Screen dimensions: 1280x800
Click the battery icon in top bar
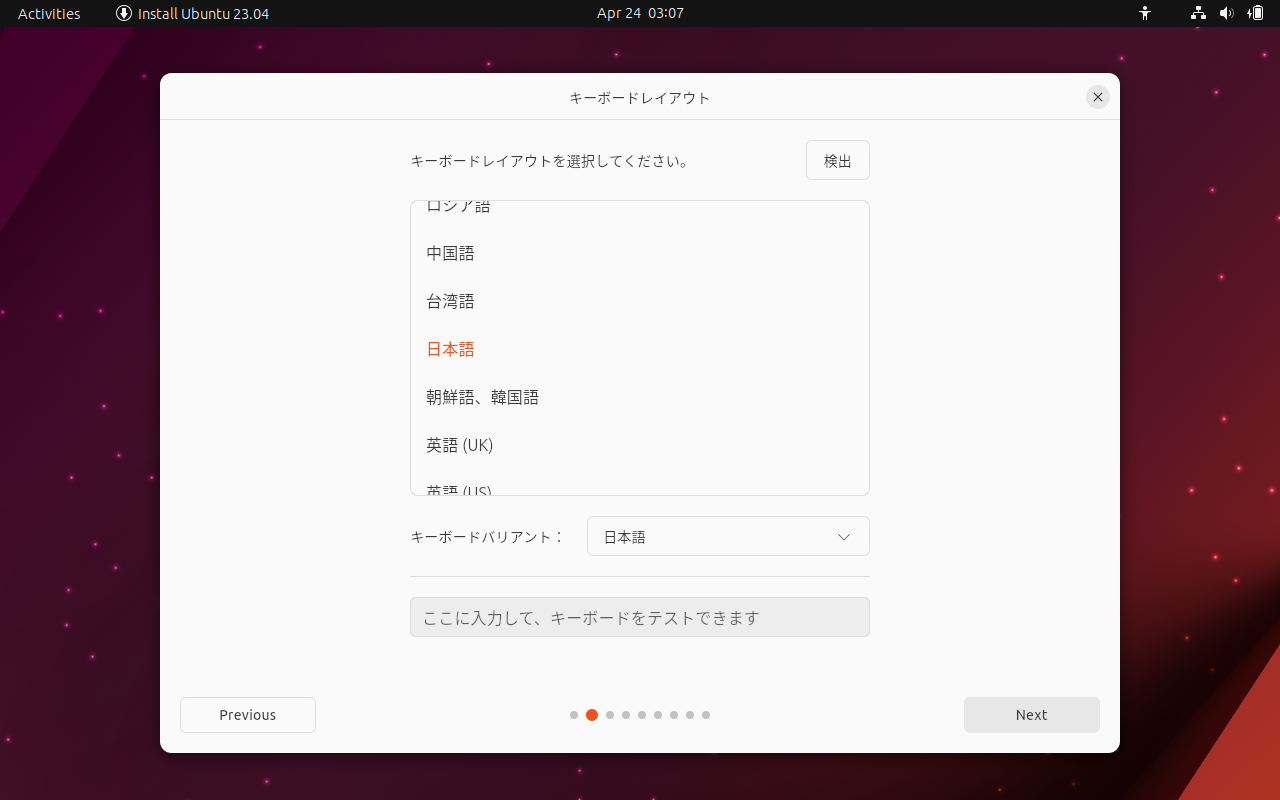[1256, 13]
